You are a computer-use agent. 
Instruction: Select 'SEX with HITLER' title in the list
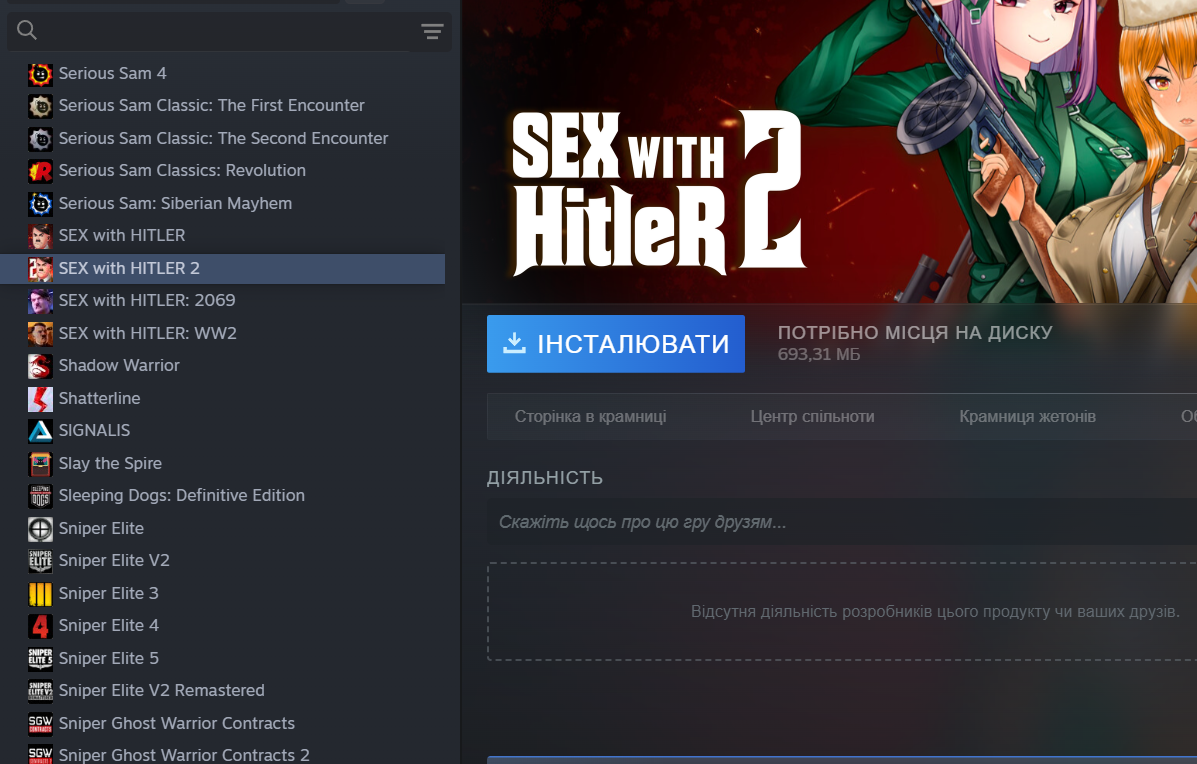pyautogui.click(x=122, y=235)
